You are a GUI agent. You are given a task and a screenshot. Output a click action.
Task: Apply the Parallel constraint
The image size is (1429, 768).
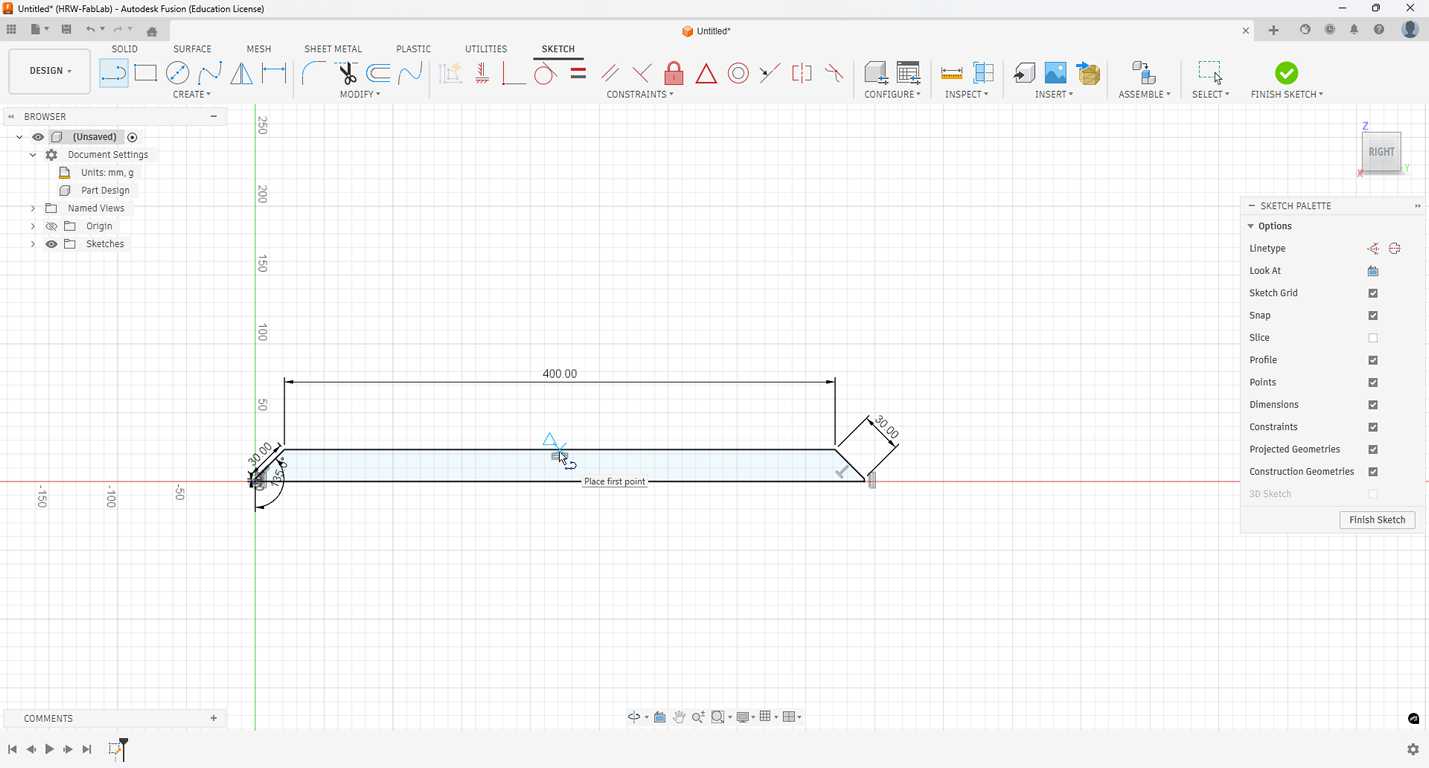(610, 73)
